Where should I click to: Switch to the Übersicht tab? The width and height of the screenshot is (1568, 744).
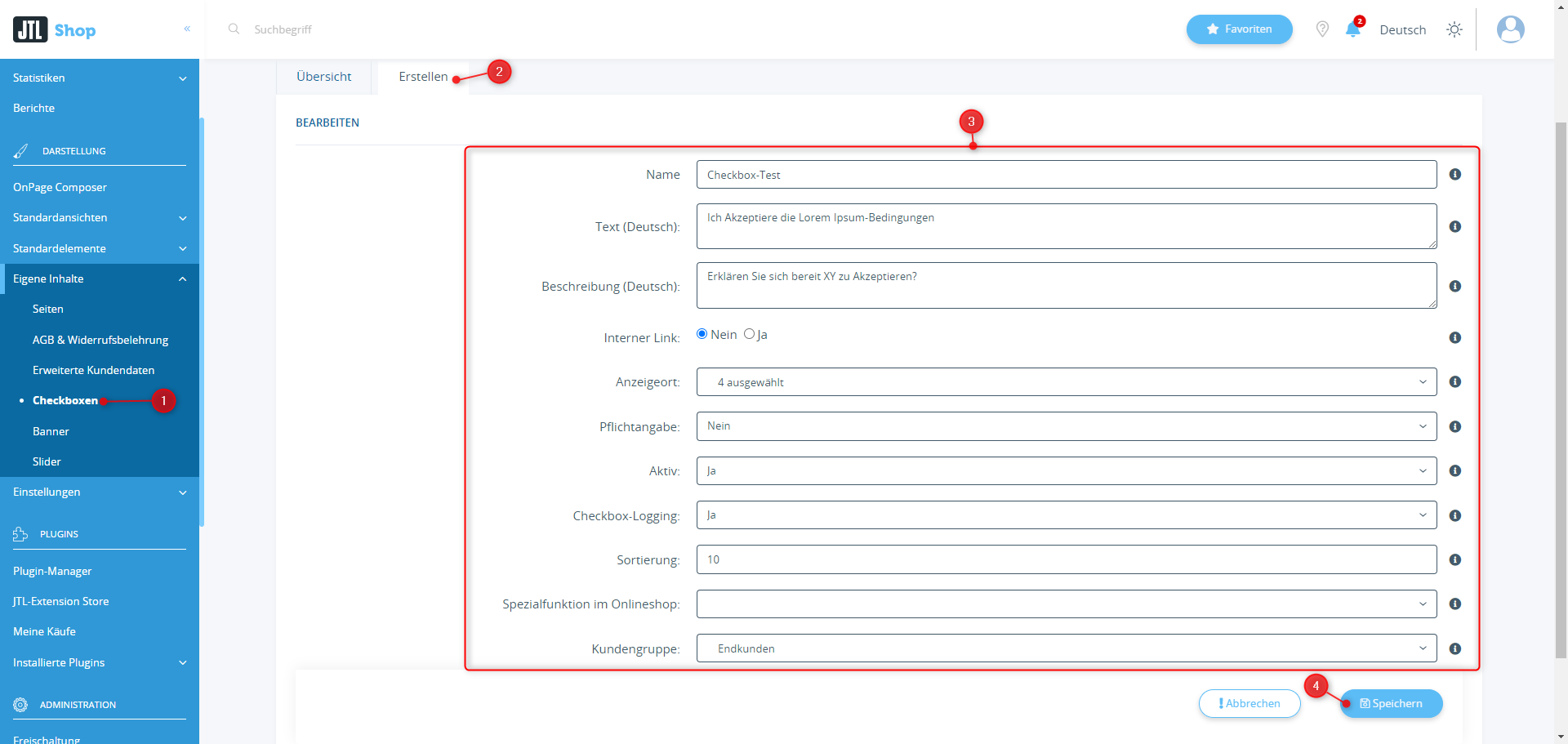(323, 77)
